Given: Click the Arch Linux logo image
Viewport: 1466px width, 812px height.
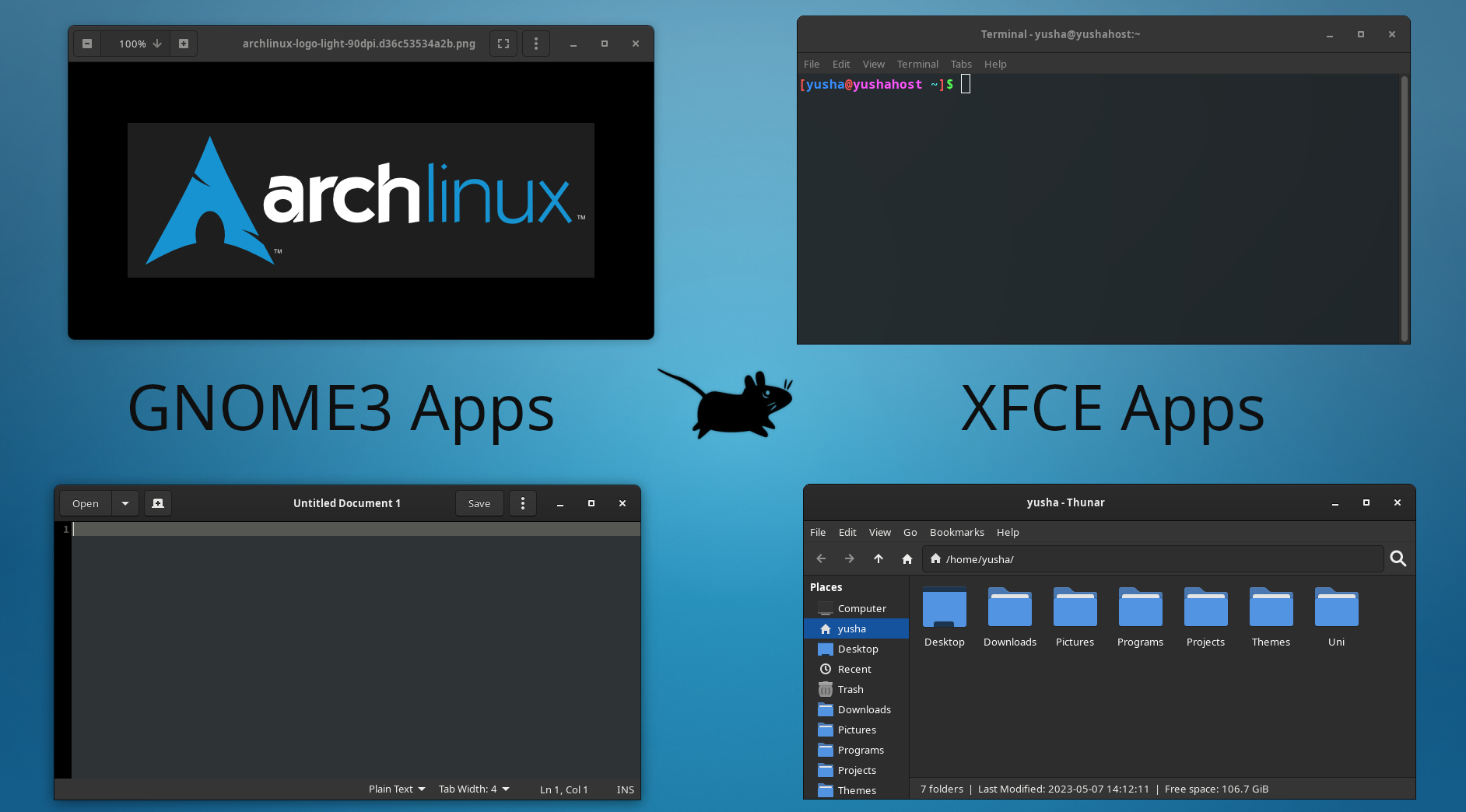Looking at the screenshot, I should (x=361, y=200).
